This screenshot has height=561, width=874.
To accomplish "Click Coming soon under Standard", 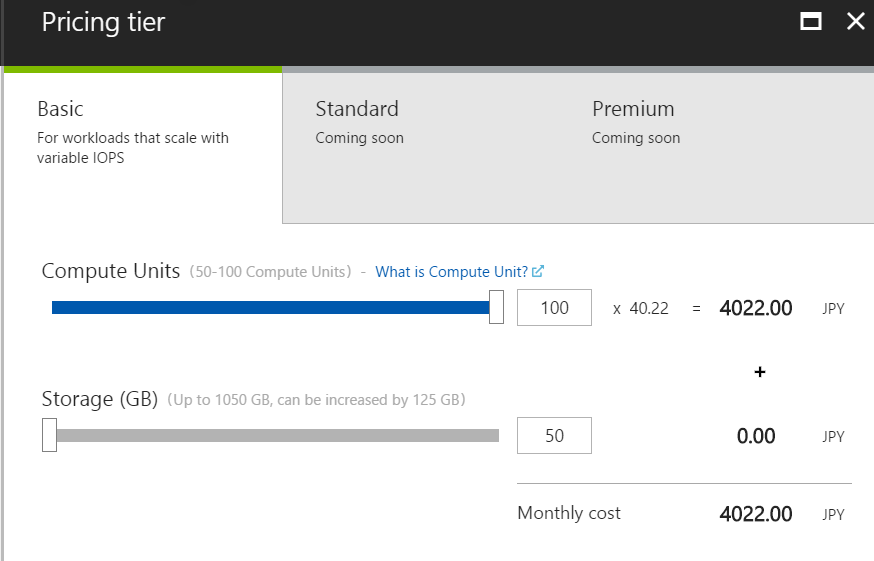I will click(360, 138).
